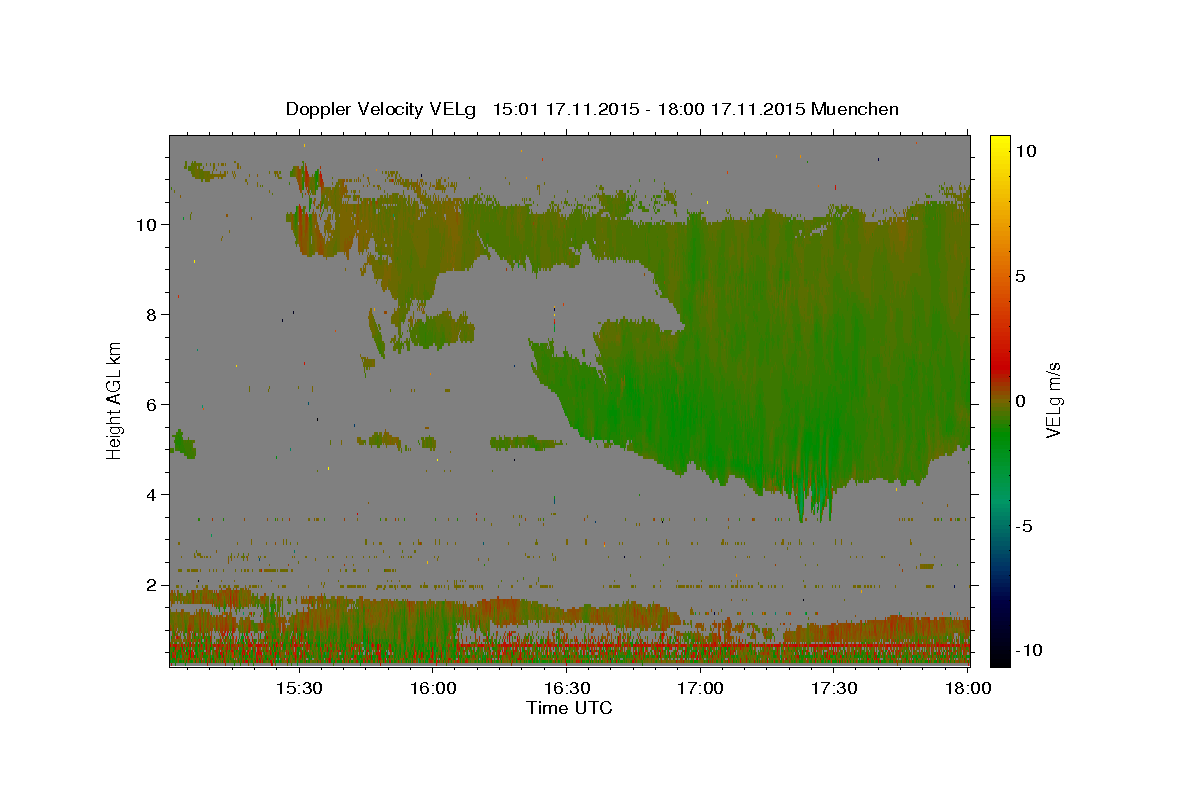Click the plot title "Doppler Velocity VELg"
The width and height of the screenshot is (1200, 800).
[383, 109]
